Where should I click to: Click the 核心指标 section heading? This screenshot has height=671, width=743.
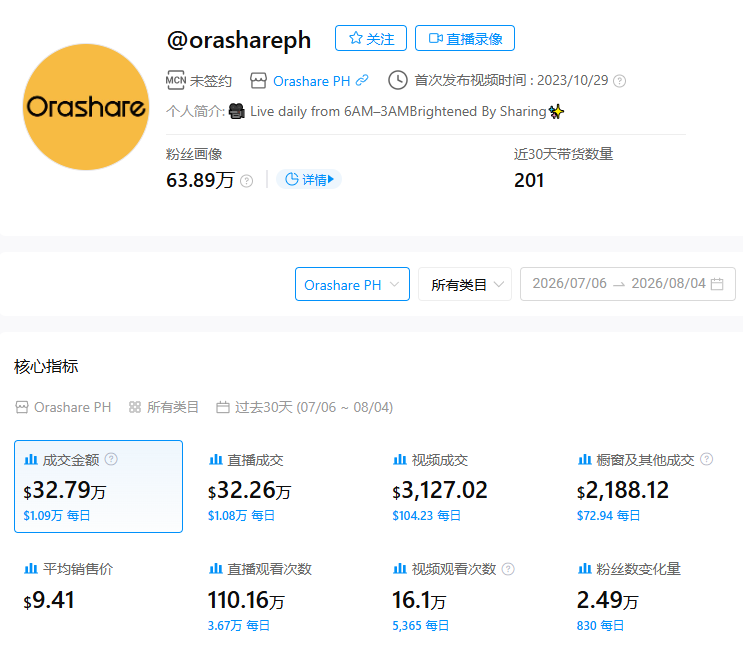click(46, 366)
